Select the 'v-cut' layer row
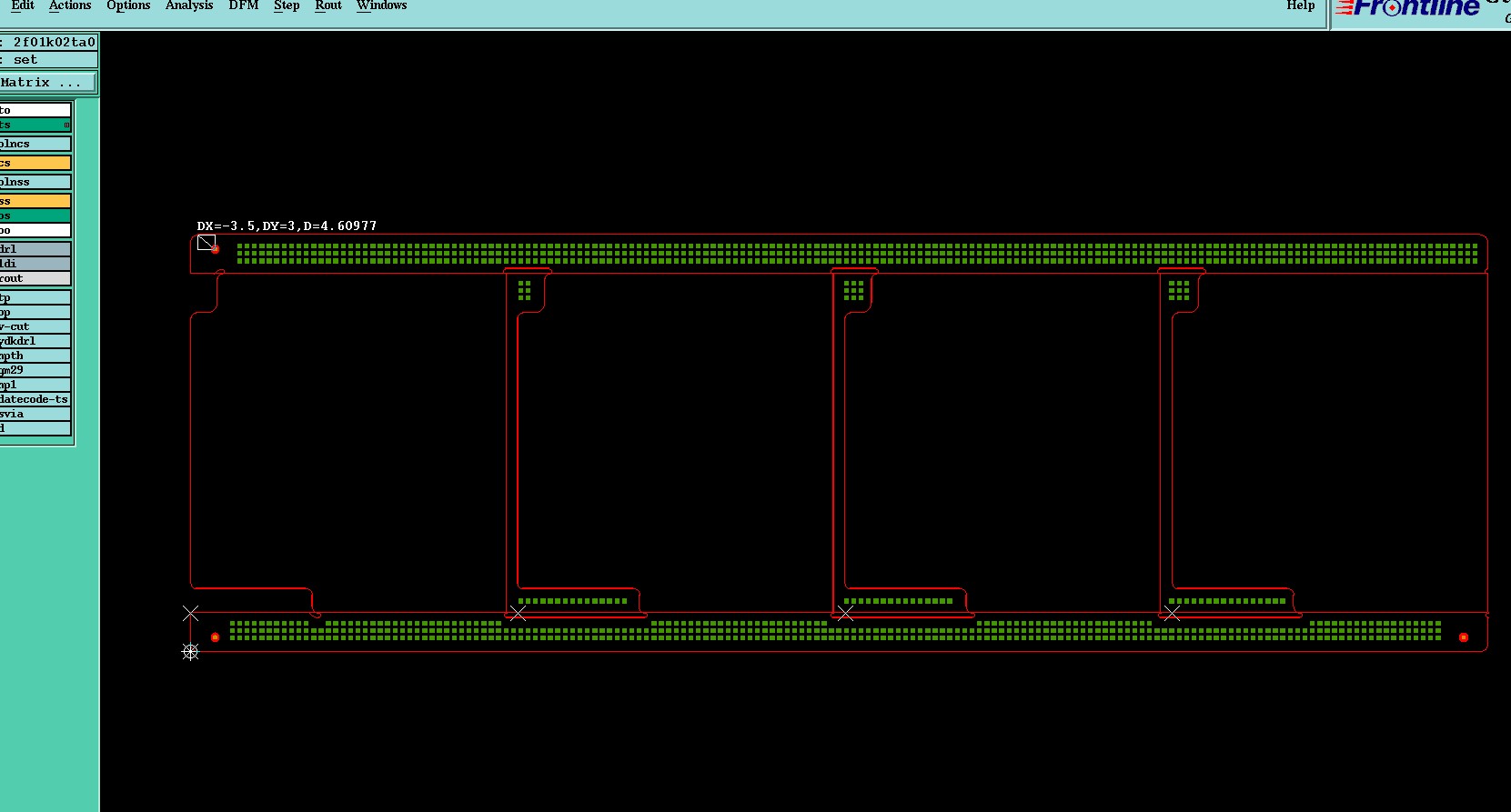 (x=35, y=326)
